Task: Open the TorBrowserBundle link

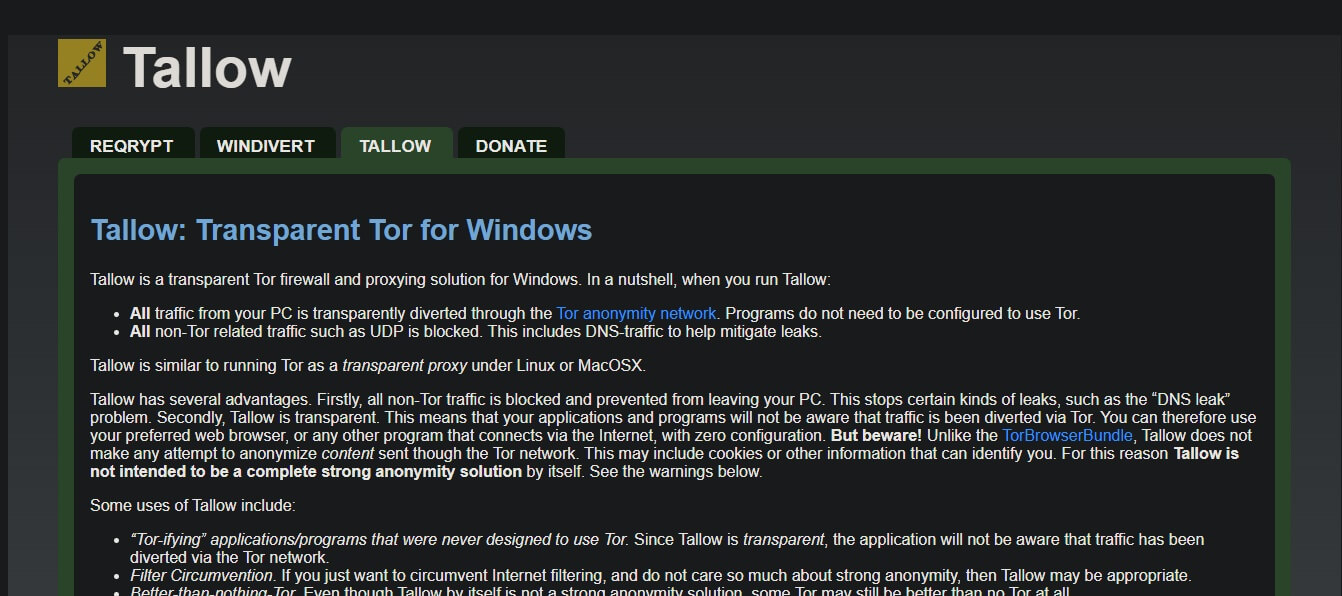Action: click(1067, 435)
